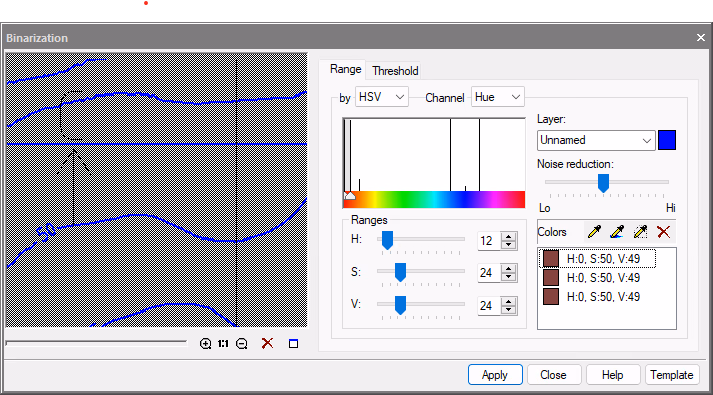
Task: Select the eyedropper with blue underline
Action: click(617, 232)
